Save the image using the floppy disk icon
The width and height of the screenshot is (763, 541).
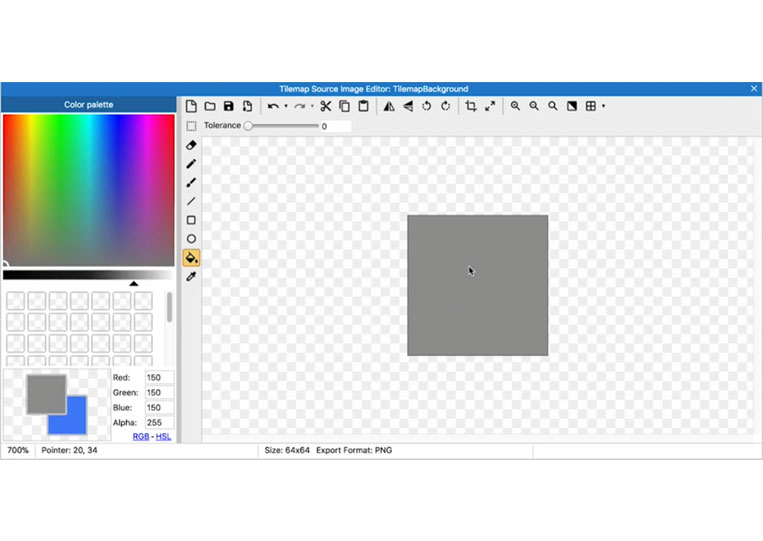click(x=229, y=106)
